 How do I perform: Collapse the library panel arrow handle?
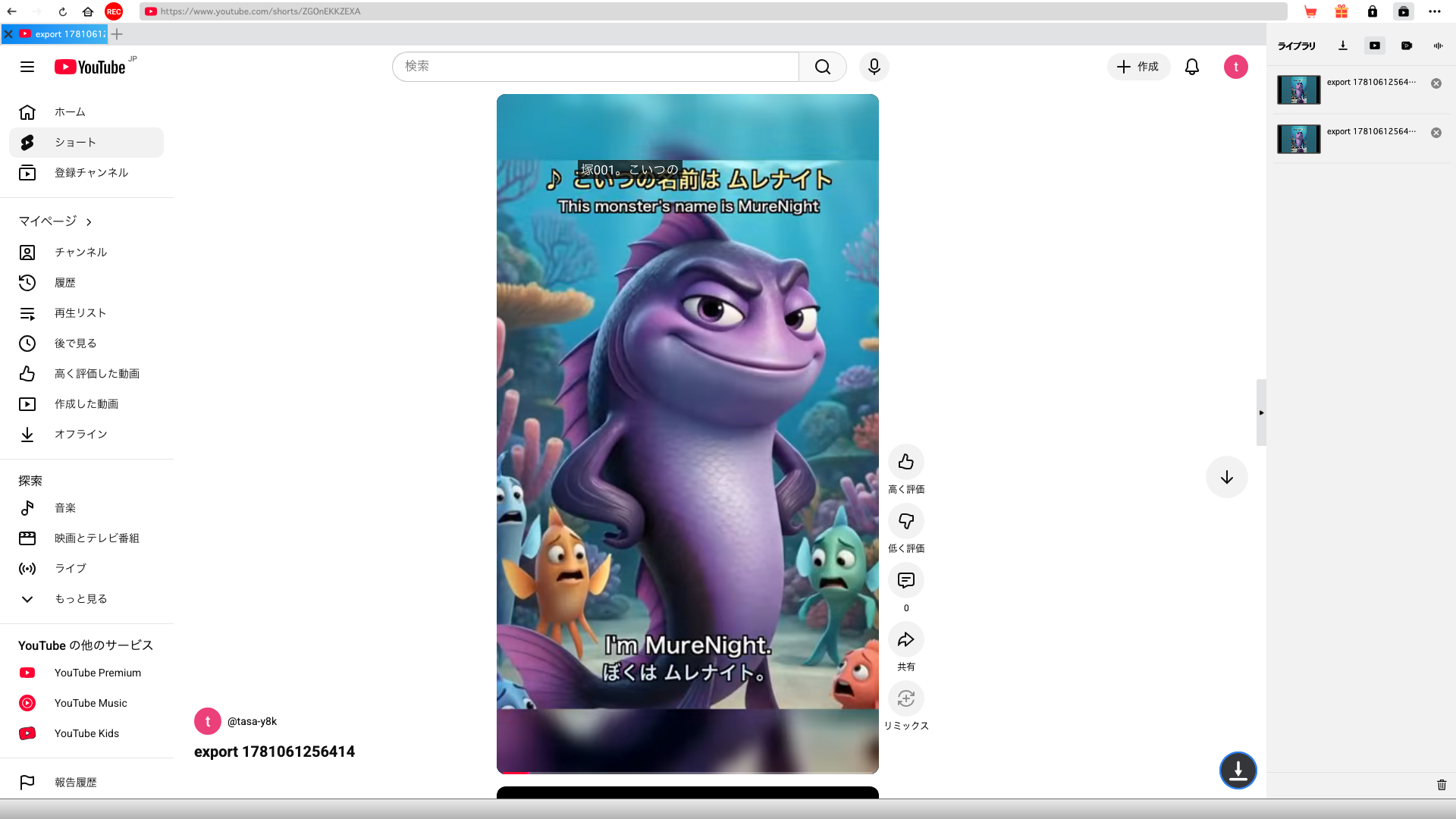(x=1261, y=413)
